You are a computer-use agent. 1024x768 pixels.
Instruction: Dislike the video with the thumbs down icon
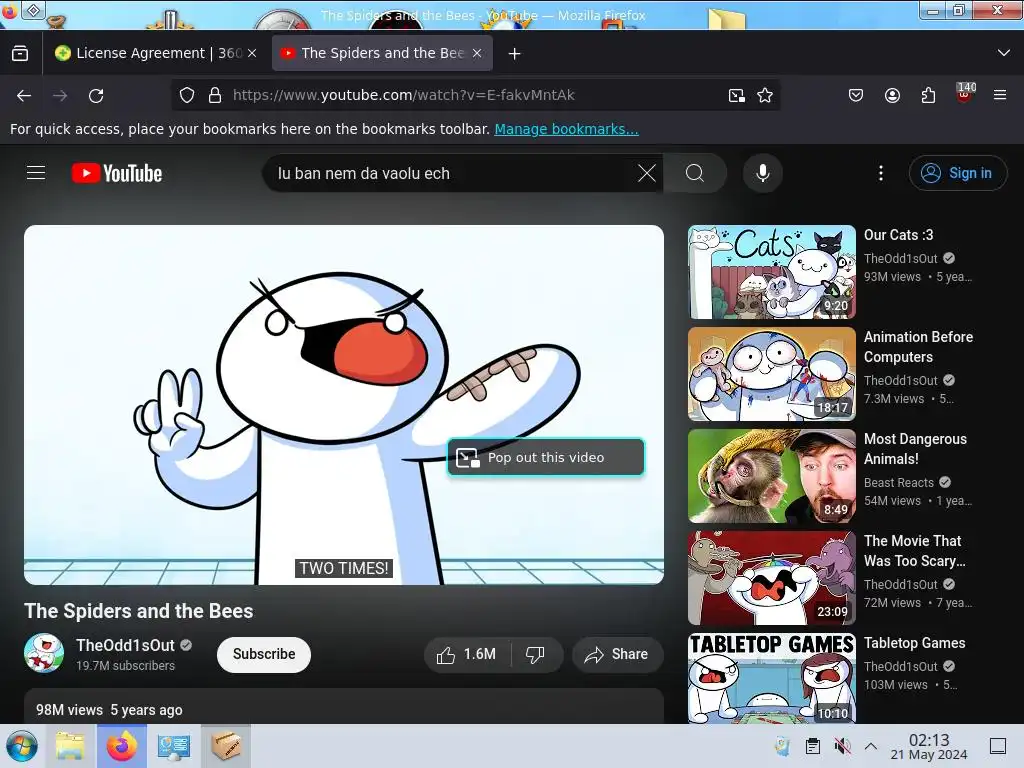(536, 654)
